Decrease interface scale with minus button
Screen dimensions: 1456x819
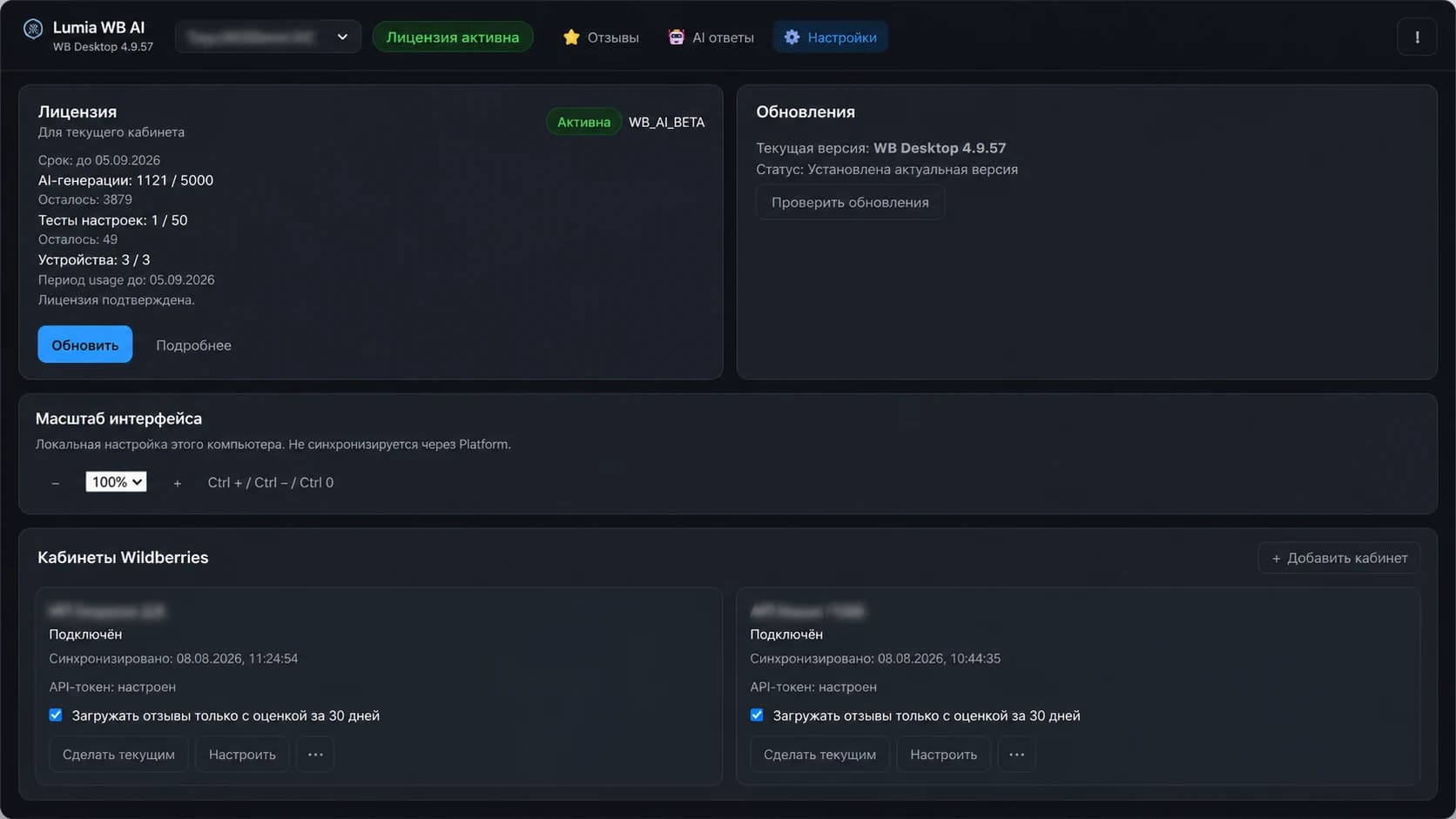pyautogui.click(x=56, y=483)
